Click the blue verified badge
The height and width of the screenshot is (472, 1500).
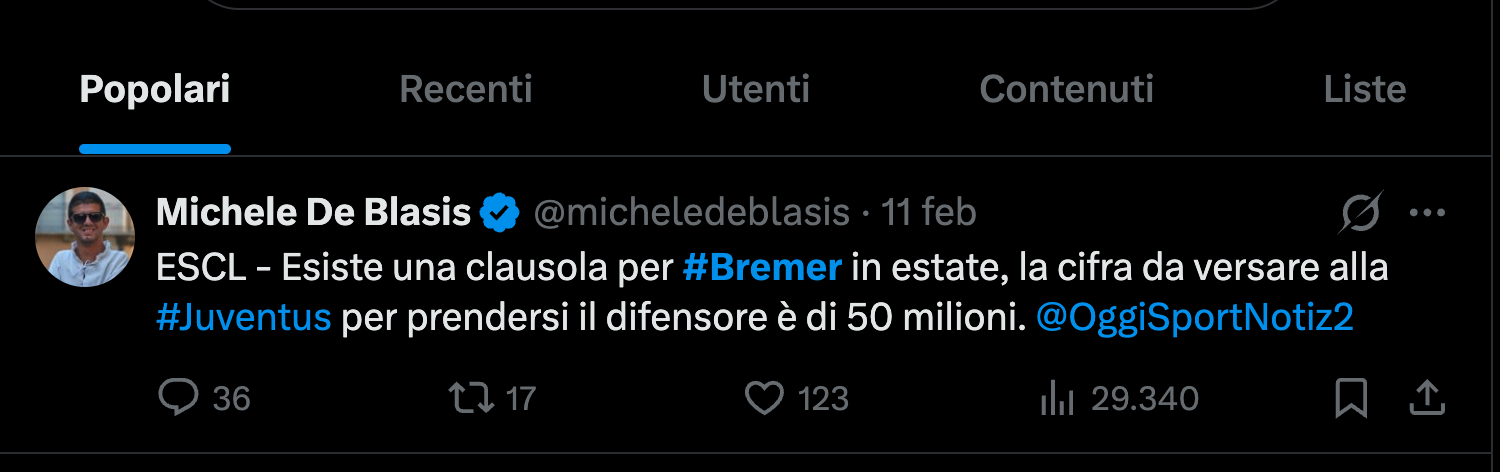point(499,213)
